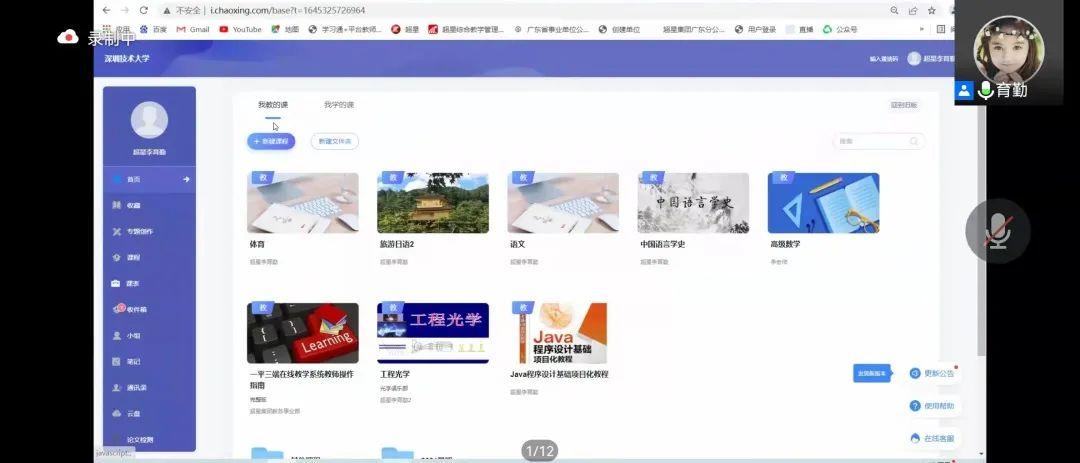This screenshot has height=463, width=1080.
Task: Unmute the crossed-out microphone button
Action: pos(997,231)
